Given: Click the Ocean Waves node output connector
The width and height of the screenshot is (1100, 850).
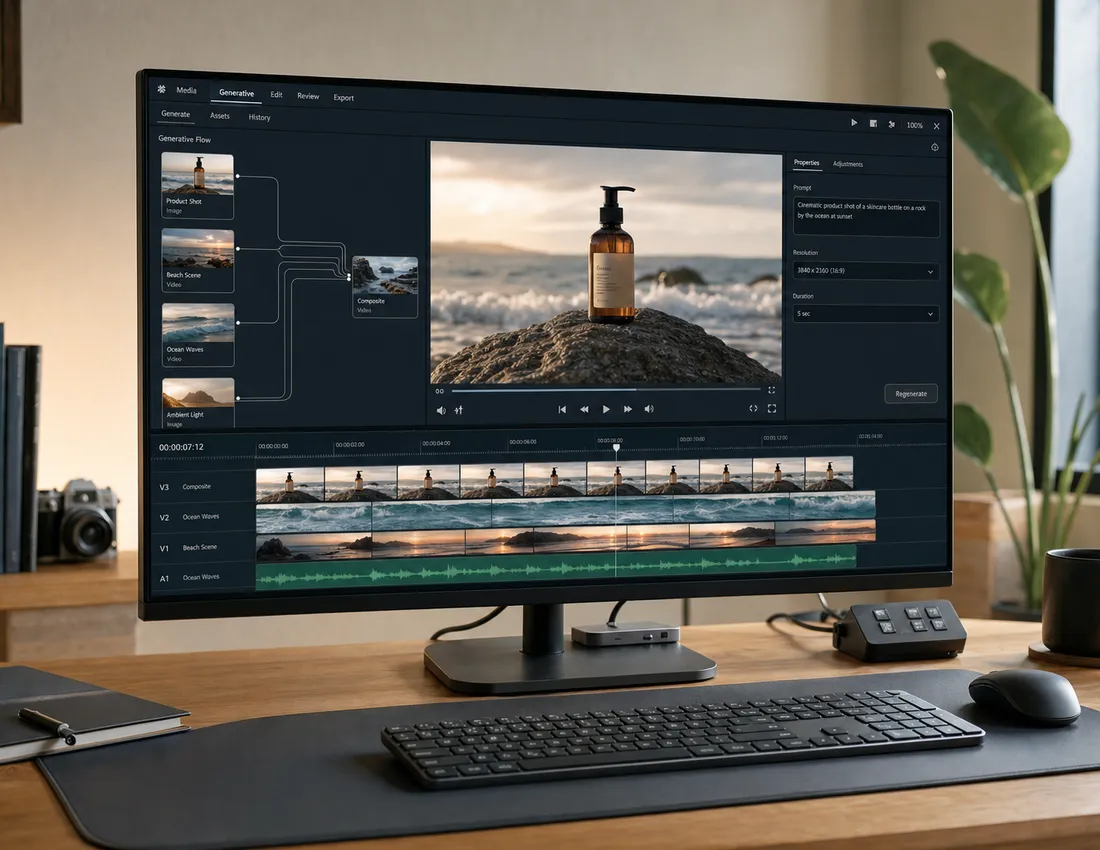Looking at the screenshot, I should (x=238, y=323).
